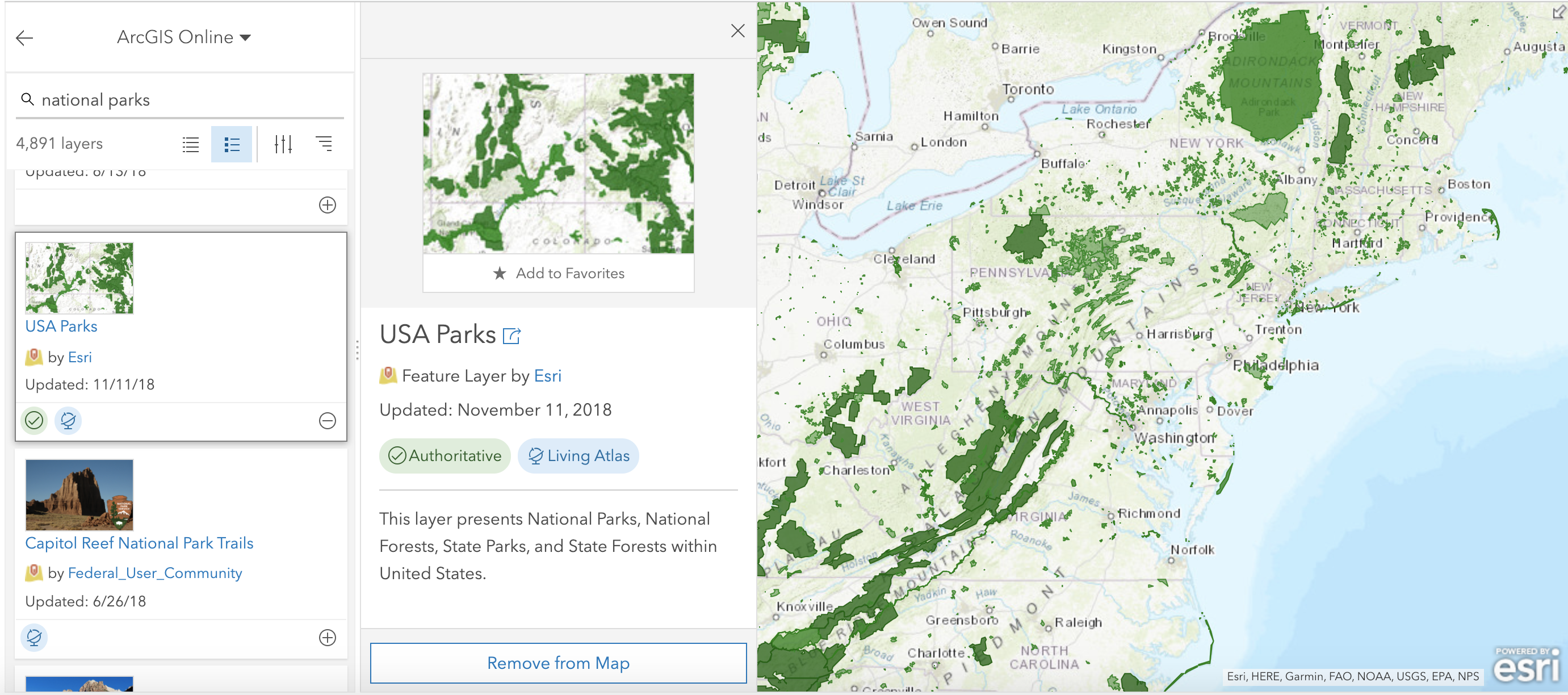Click the Living Atlas tag in details
This screenshot has width=1568, height=695.
pyautogui.click(x=578, y=456)
